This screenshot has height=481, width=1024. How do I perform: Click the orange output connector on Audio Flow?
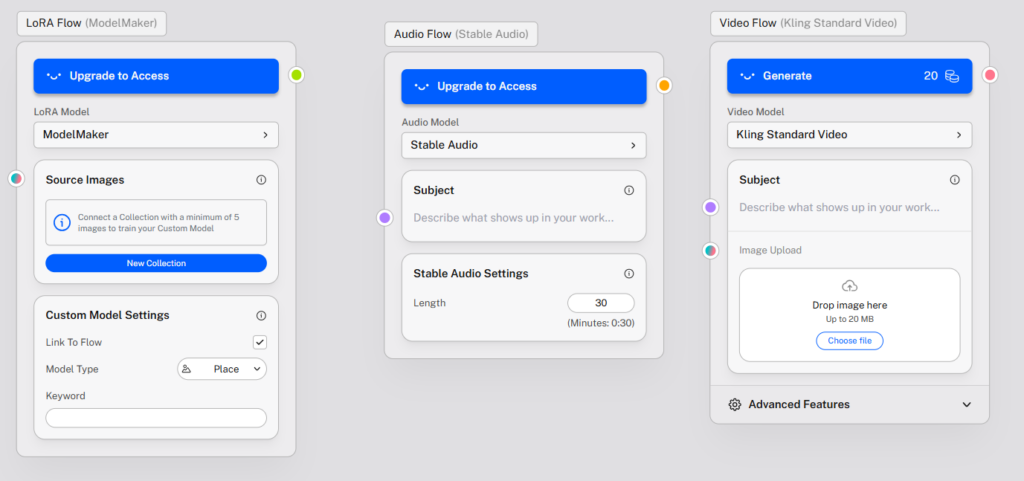tap(664, 86)
